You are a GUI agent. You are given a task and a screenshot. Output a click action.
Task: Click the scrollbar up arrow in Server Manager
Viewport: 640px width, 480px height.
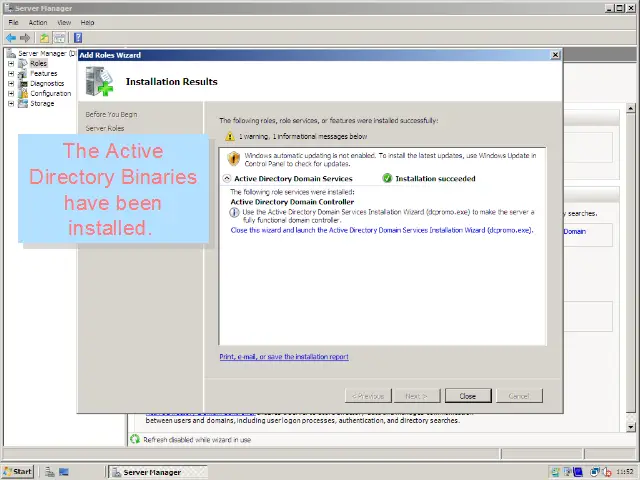click(x=631, y=108)
